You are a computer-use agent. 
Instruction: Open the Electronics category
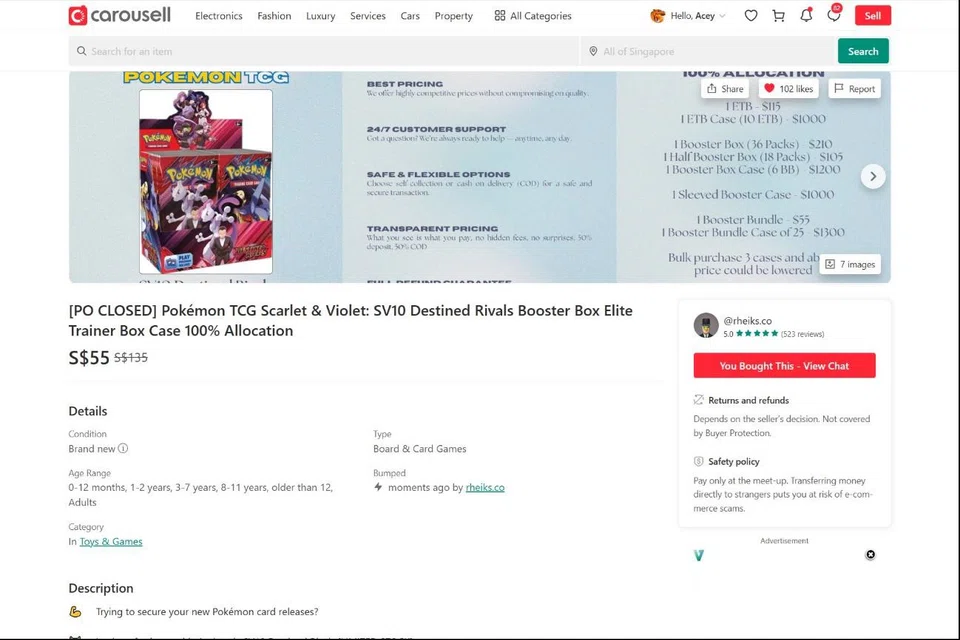tap(219, 16)
